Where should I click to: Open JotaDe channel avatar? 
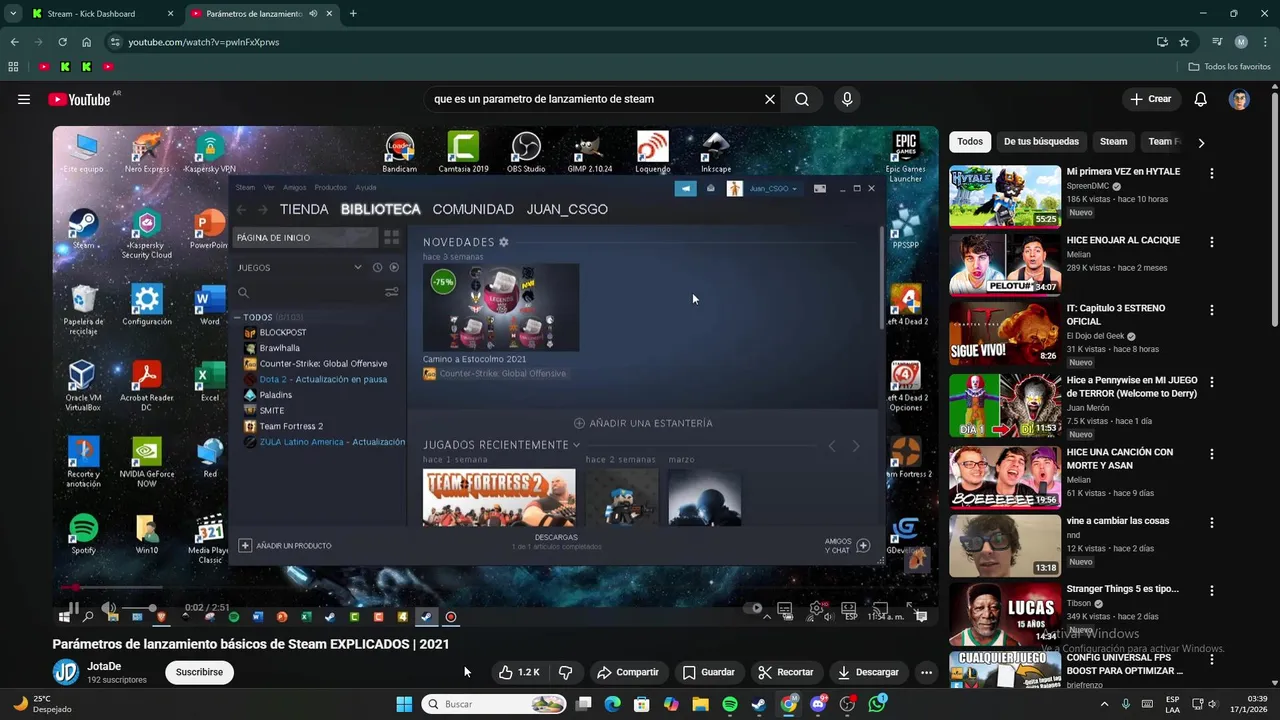(66, 672)
